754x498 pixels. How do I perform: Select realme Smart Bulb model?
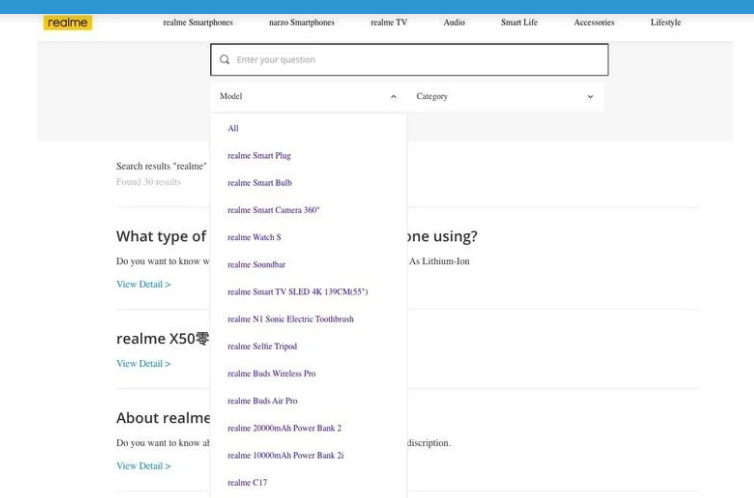pos(260,183)
